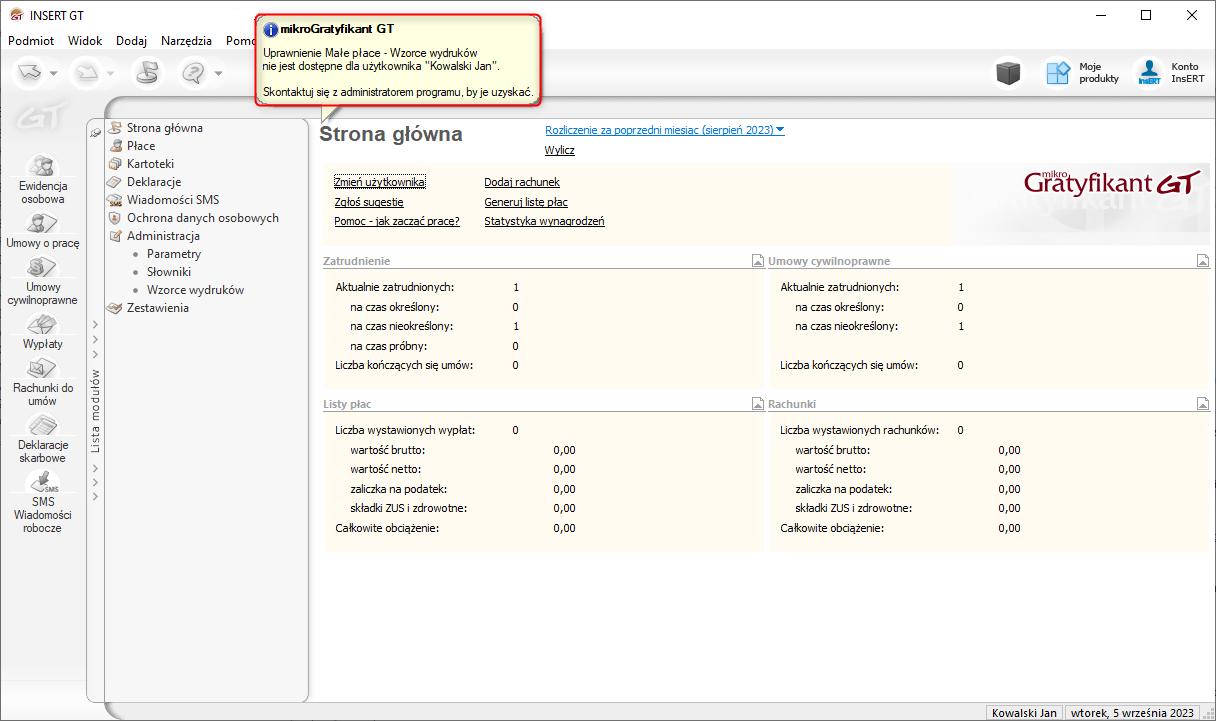
Task: Click the Zmień użytkownika link
Action: point(380,182)
